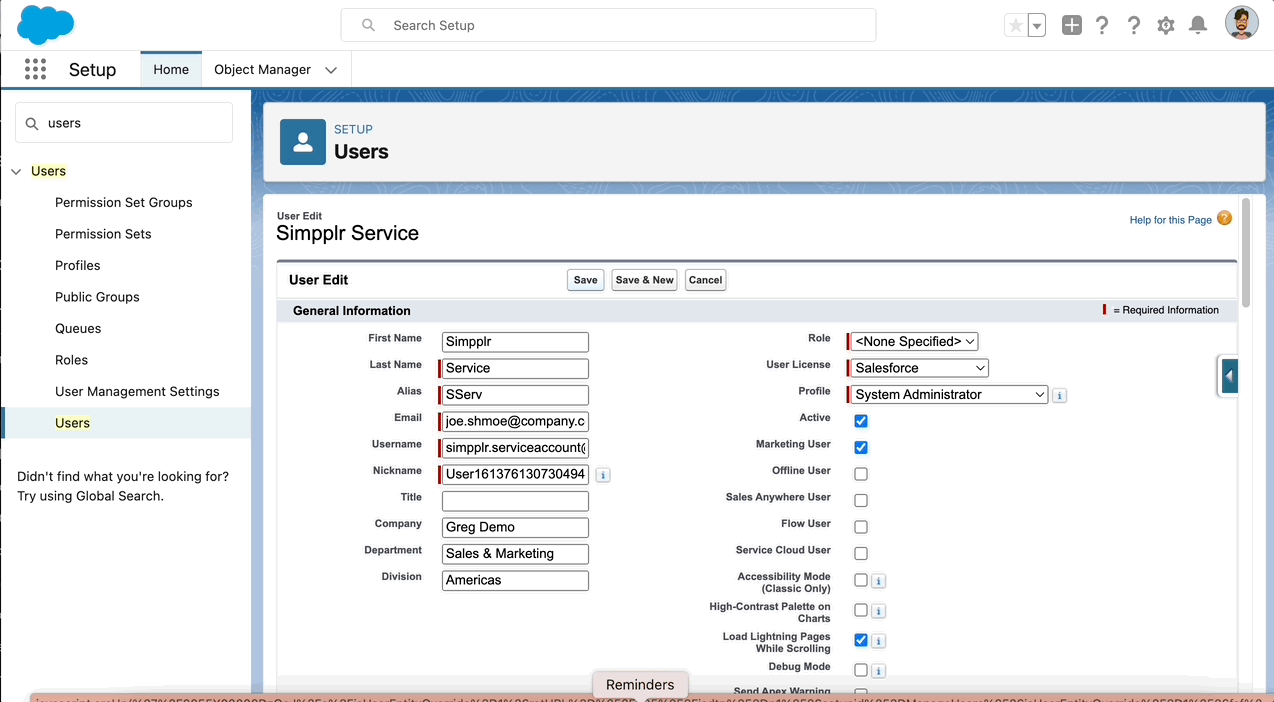
Task: Click the Users page header icon
Action: (x=302, y=142)
